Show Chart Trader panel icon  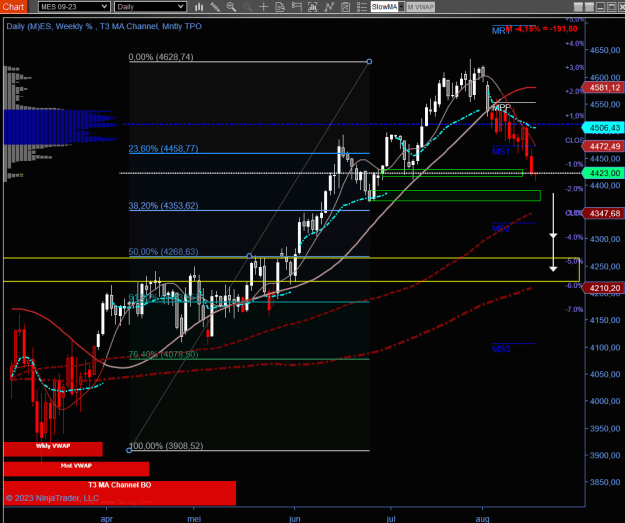click(297, 7)
